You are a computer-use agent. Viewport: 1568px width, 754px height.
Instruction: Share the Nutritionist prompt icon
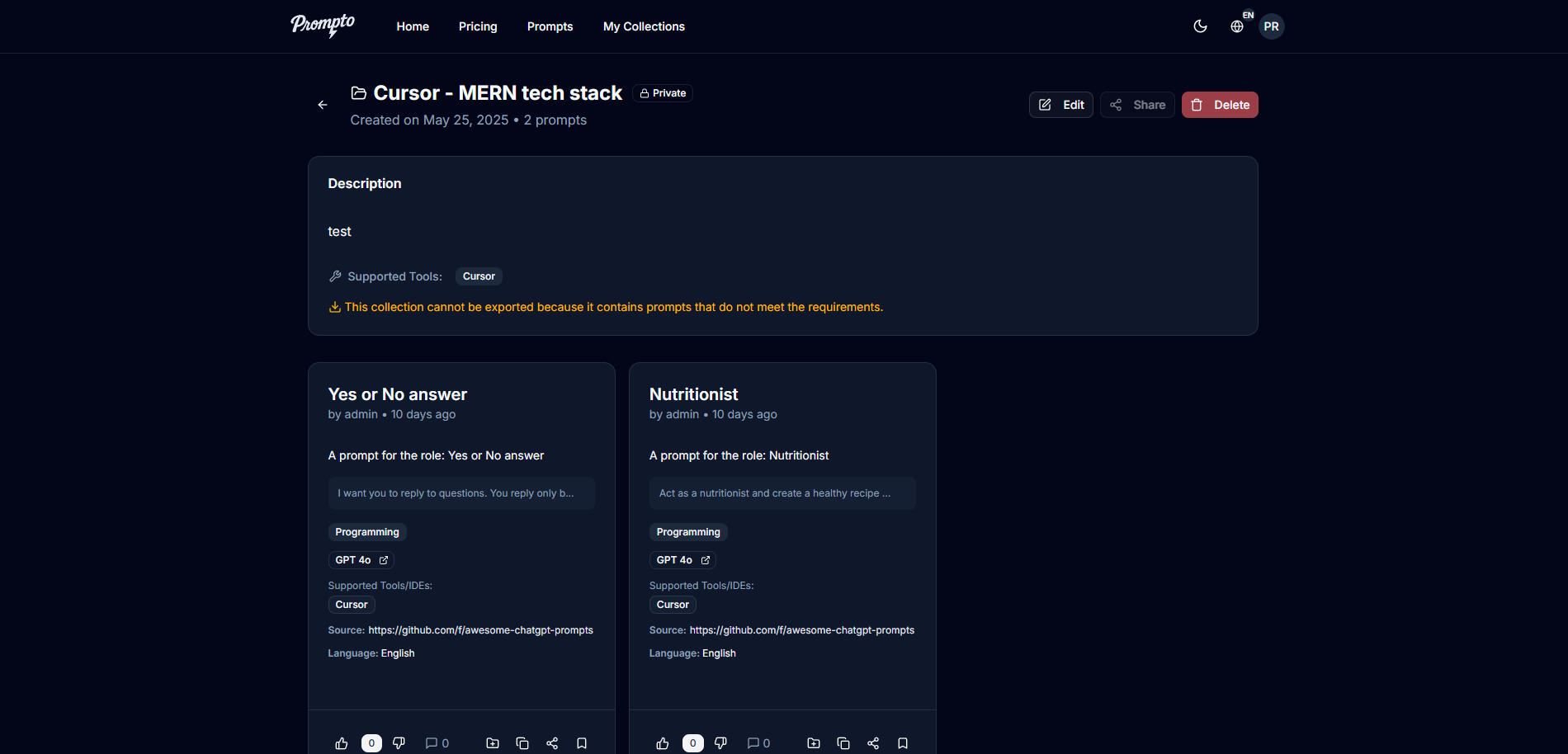click(x=873, y=743)
